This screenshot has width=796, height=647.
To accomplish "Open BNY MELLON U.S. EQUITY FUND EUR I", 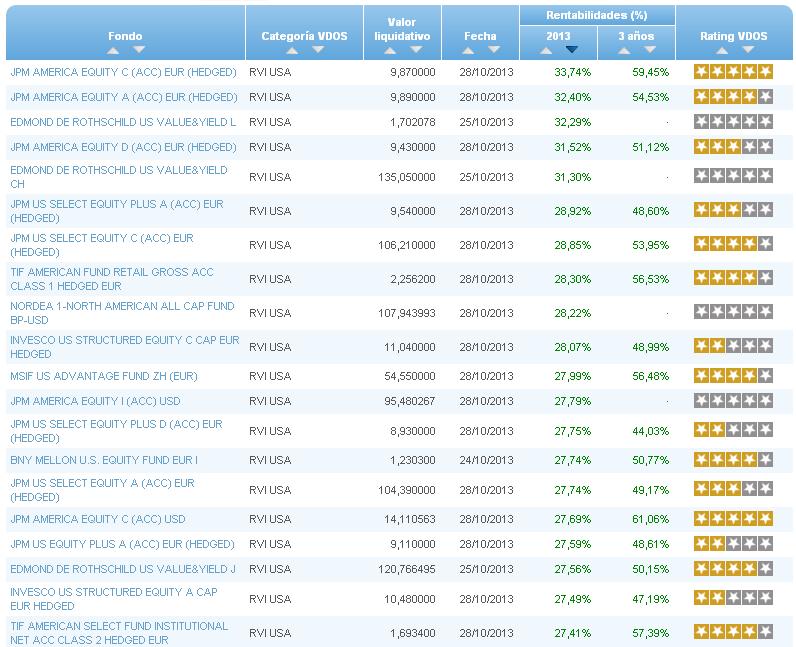I will tap(103, 460).
